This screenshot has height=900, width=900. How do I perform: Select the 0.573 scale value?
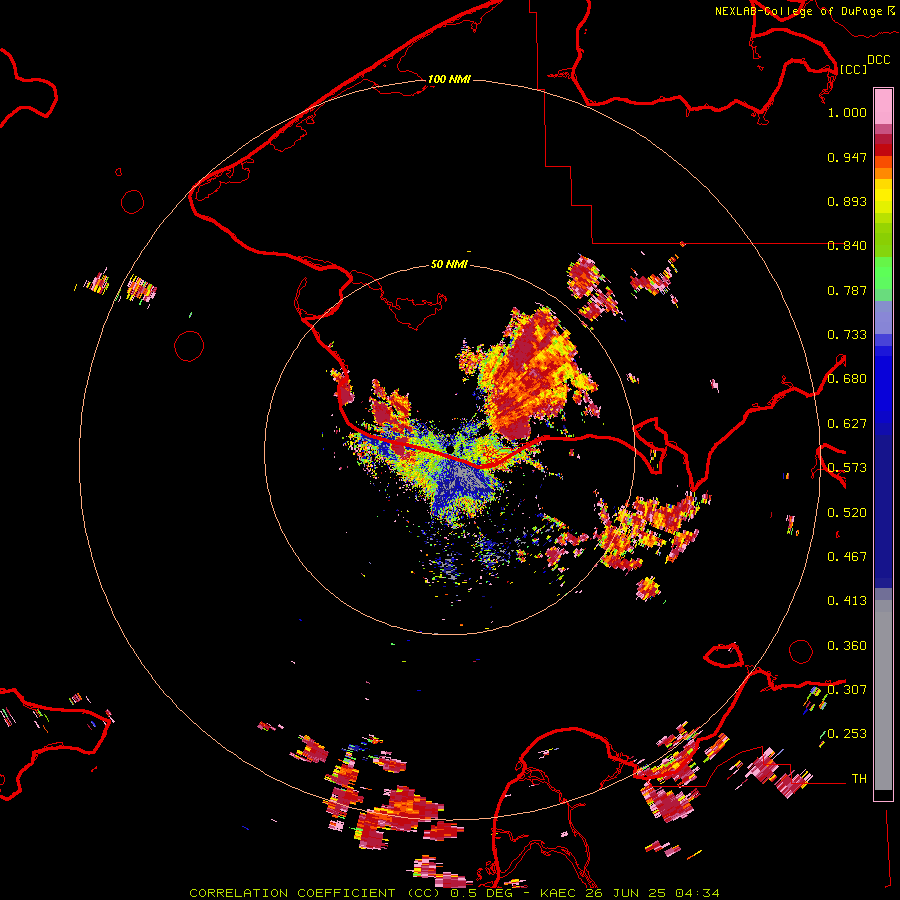click(x=847, y=468)
